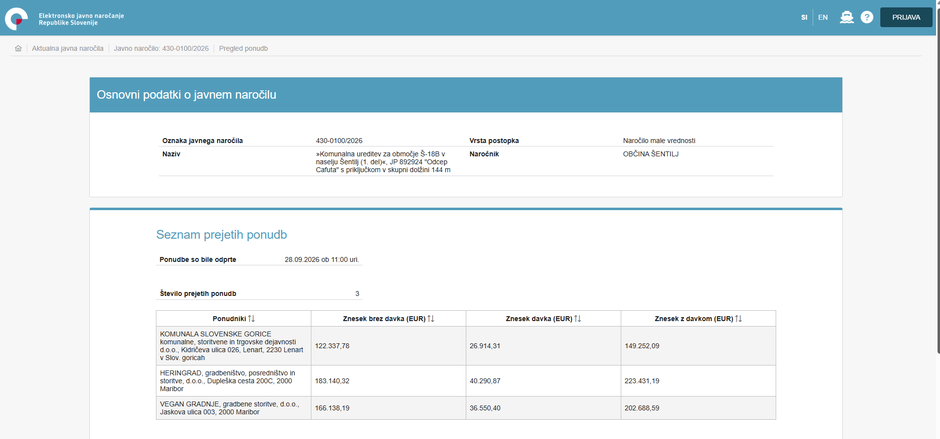Select tax amount 26.914,31
940x439 pixels.
pyautogui.click(x=485, y=346)
